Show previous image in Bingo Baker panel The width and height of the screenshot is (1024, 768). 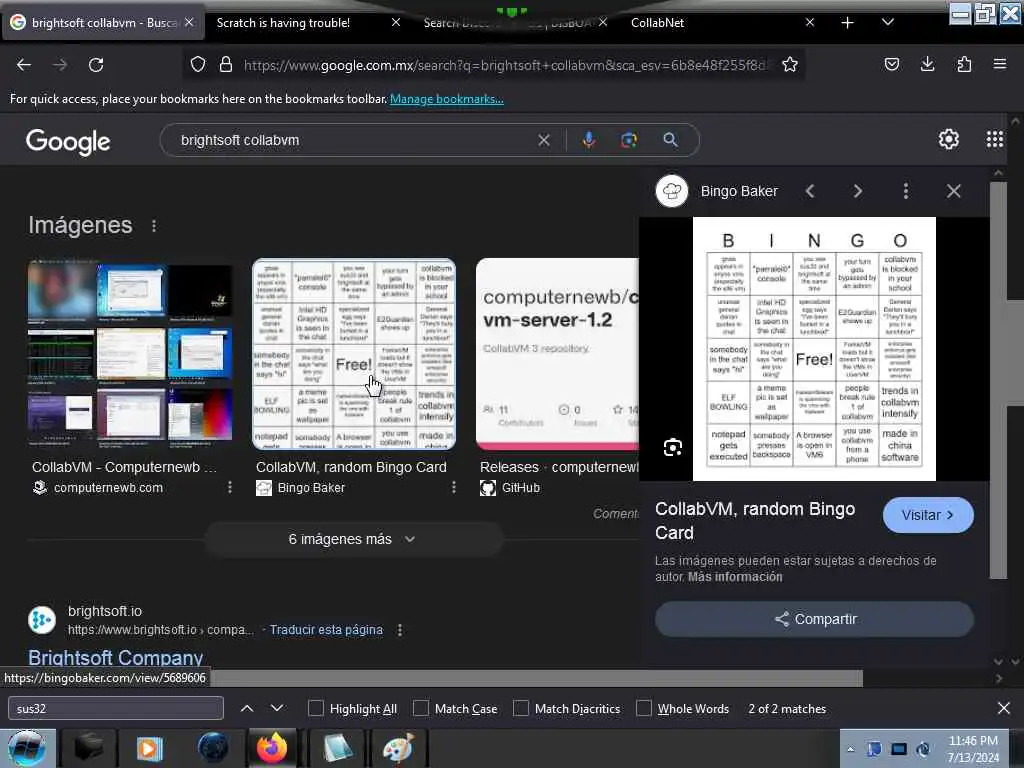click(810, 191)
